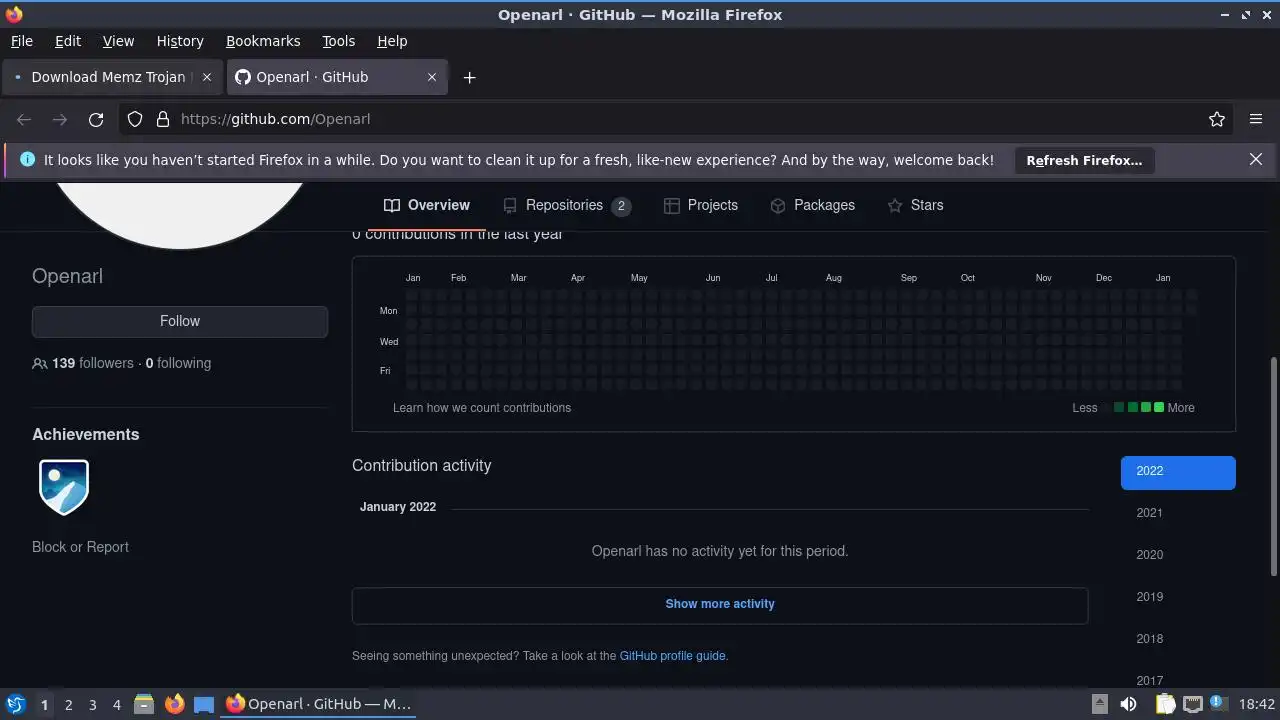This screenshot has height=720, width=1280.
Task: Click the Packages cube icon
Action: pos(778,205)
